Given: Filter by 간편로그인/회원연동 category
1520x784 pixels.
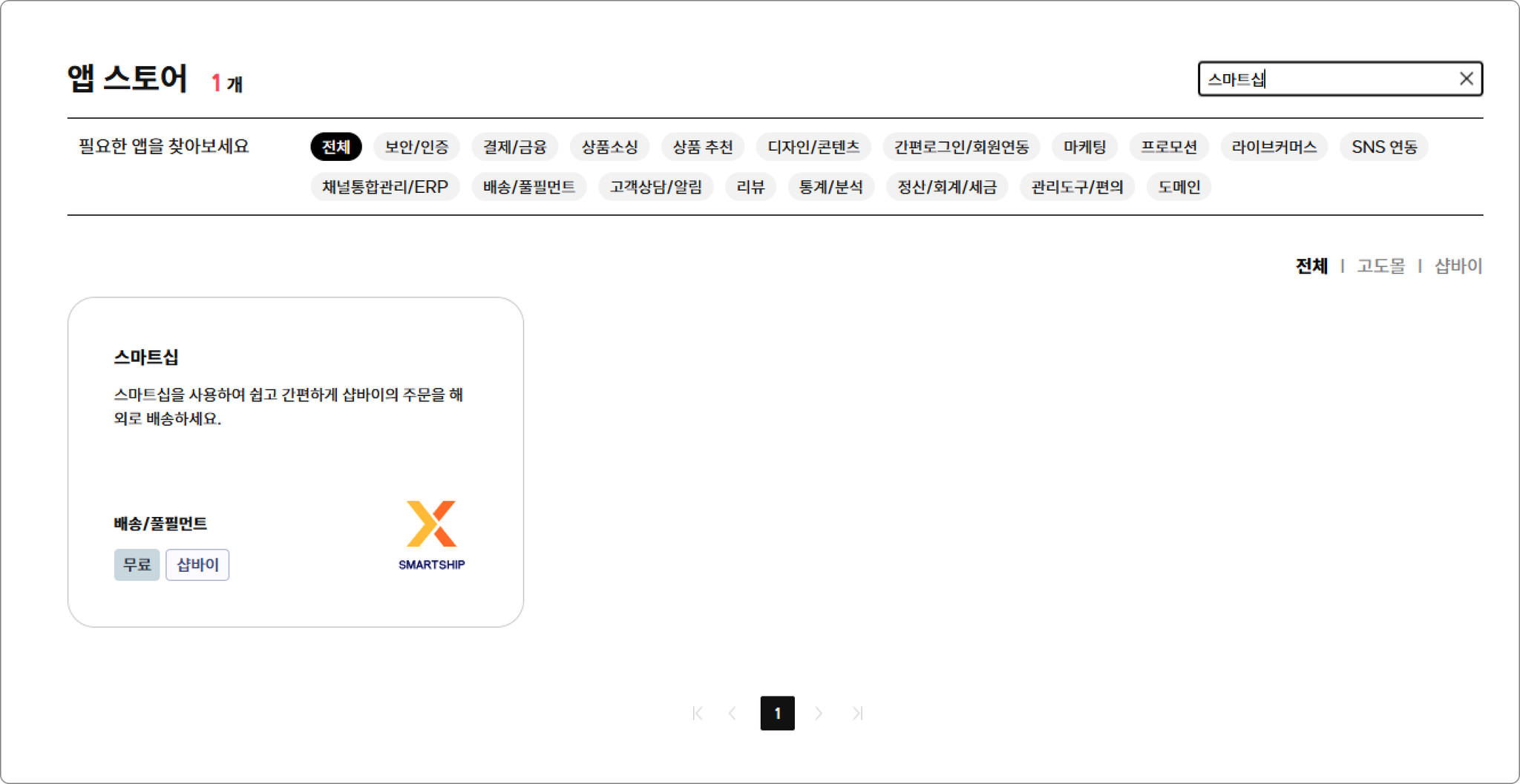Looking at the screenshot, I should [961, 146].
